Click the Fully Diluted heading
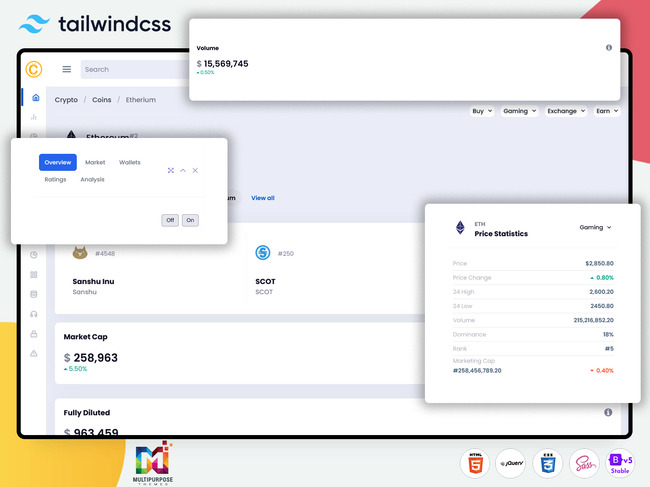This screenshot has width=650, height=487. (x=87, y=413)
